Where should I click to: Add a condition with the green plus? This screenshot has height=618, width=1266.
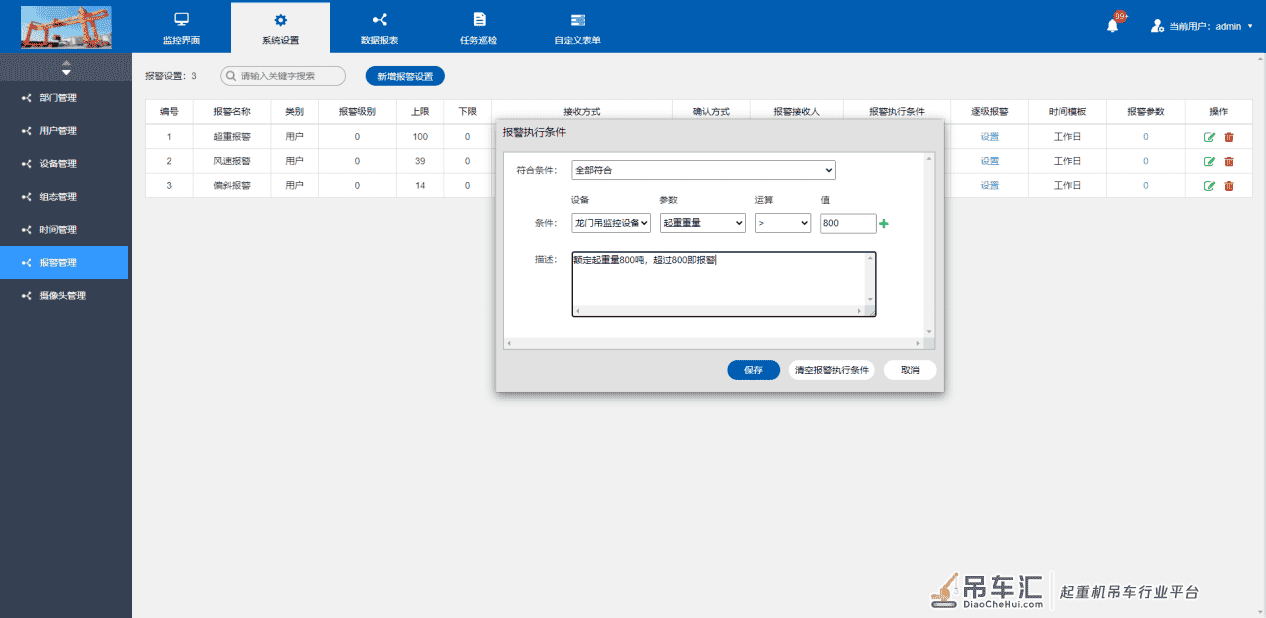click(x=884, y=224)
